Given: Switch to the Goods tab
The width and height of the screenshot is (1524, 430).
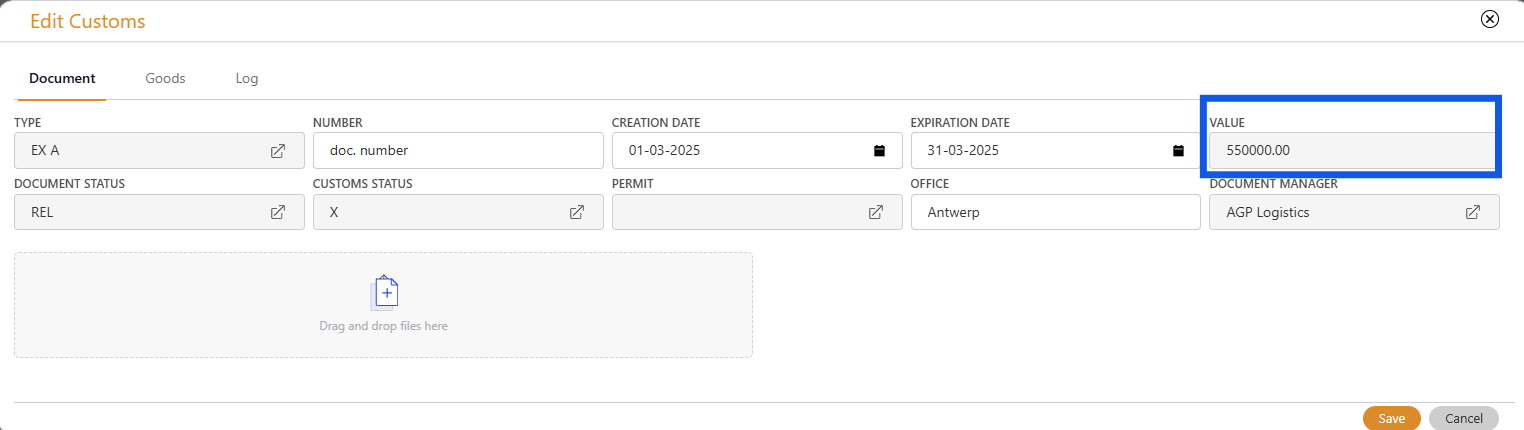Looking at the screenshot, I should (165, 78).
